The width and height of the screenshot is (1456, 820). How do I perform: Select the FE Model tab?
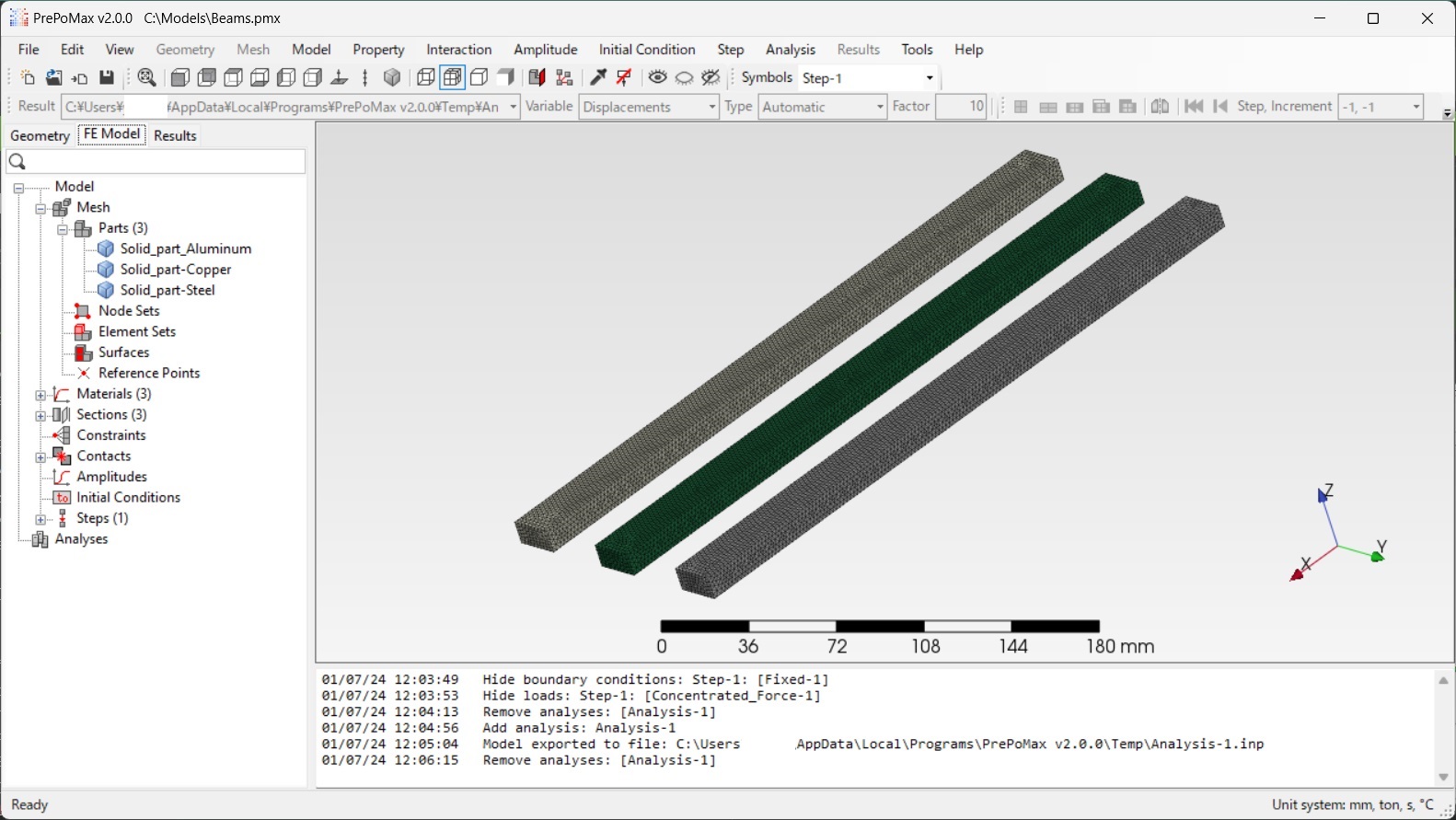pos(112,134)
